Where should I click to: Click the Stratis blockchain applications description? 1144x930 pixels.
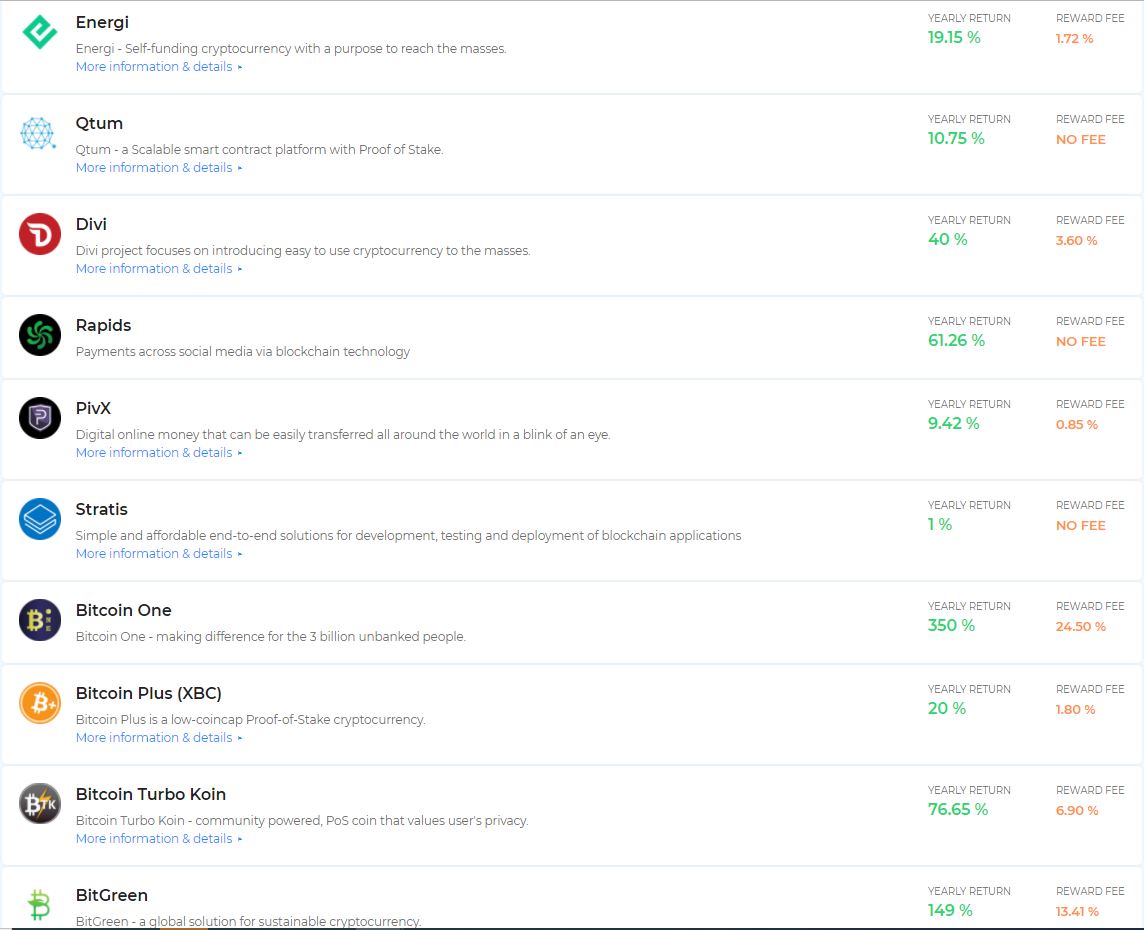409,535
